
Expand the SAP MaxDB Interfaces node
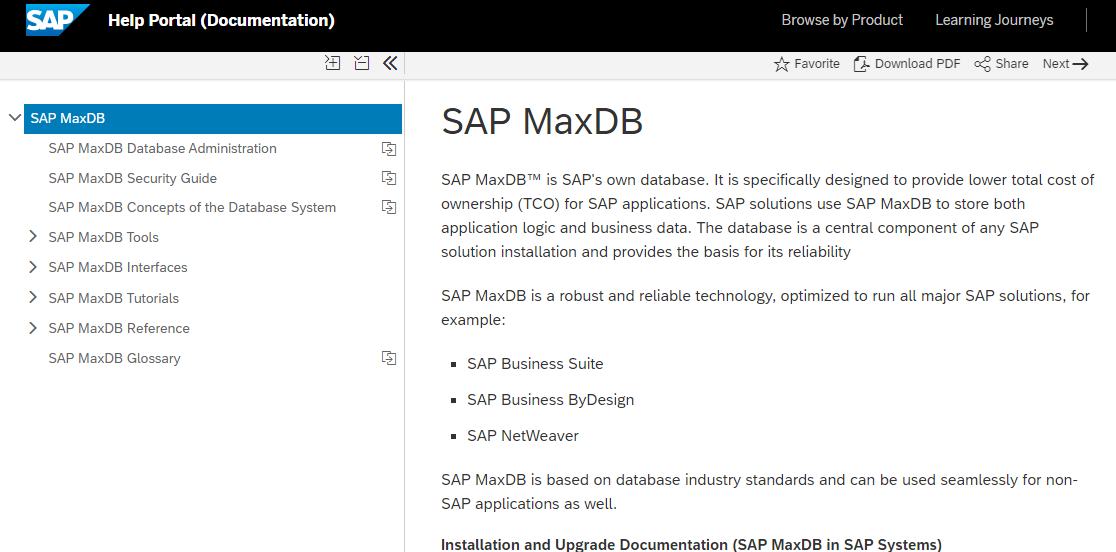pyautogui.click(x=33, y=267)
